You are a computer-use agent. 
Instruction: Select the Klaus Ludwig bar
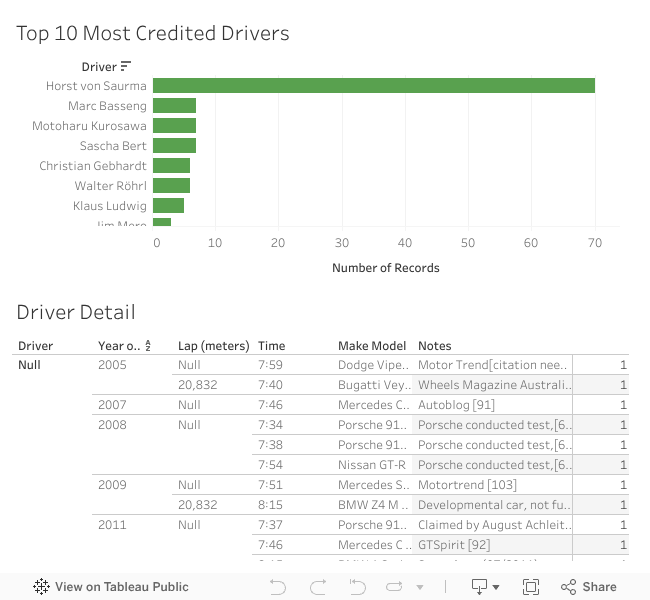tap(168, 206)
